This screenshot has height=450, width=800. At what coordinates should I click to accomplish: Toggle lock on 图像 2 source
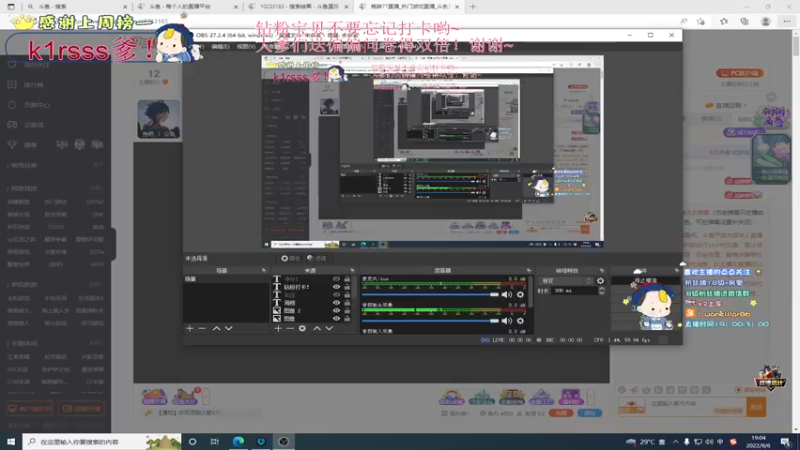(x=347, y=311)
